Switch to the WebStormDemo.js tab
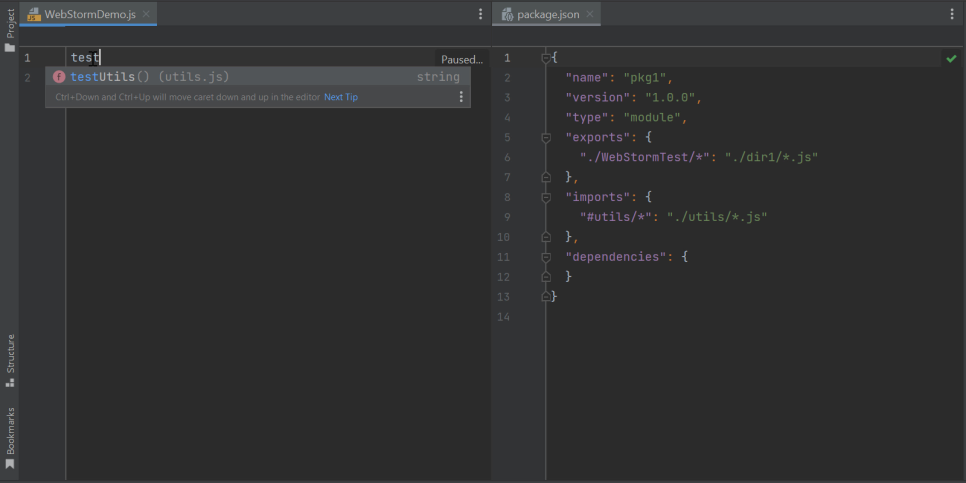Viewport: 966px width, 483px height. (x=89, y=14)
